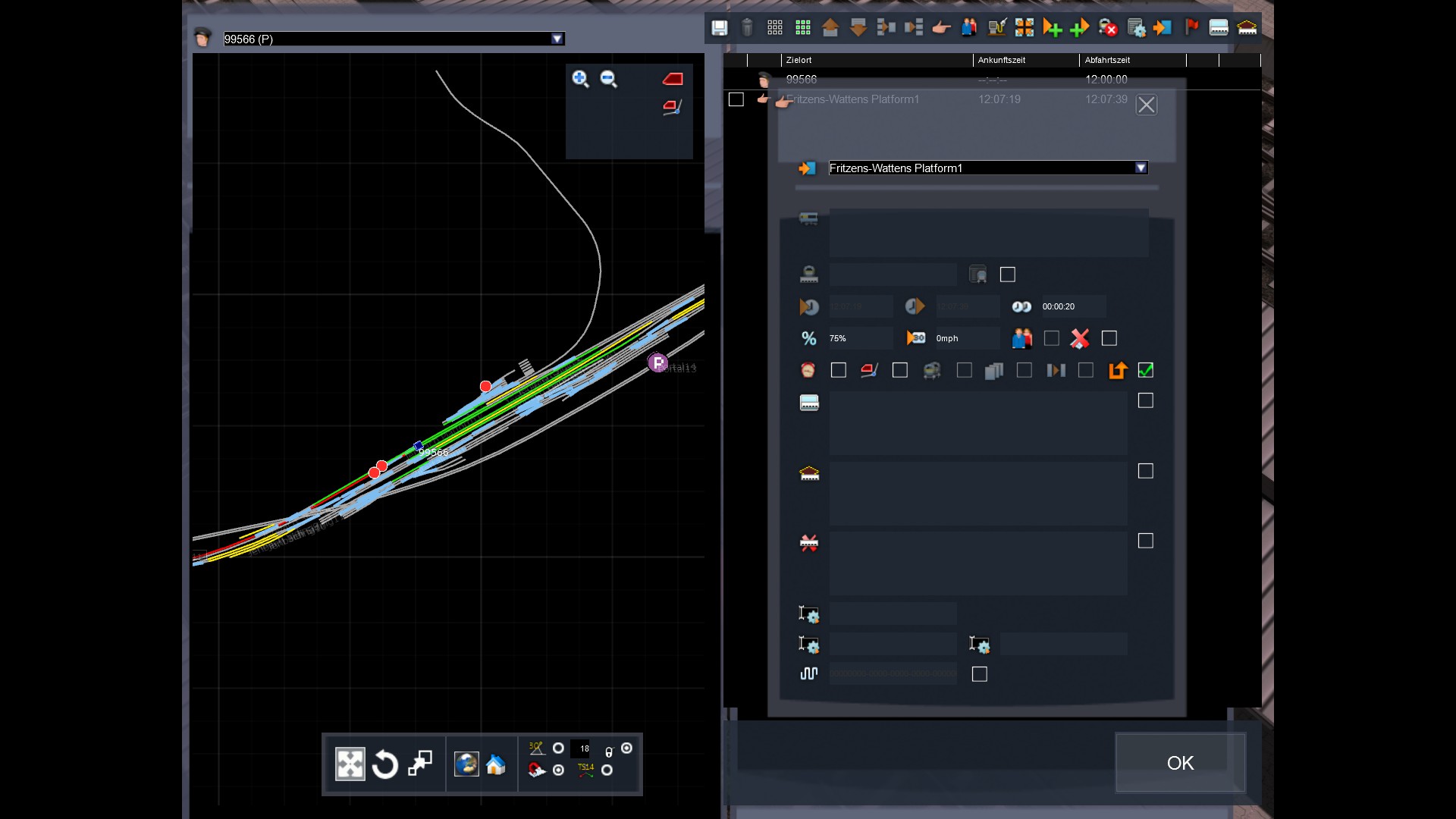This screenshot has width=1456, height=819.
Task: Click the green dotted grid icon
Action: (x=803, y=28)
